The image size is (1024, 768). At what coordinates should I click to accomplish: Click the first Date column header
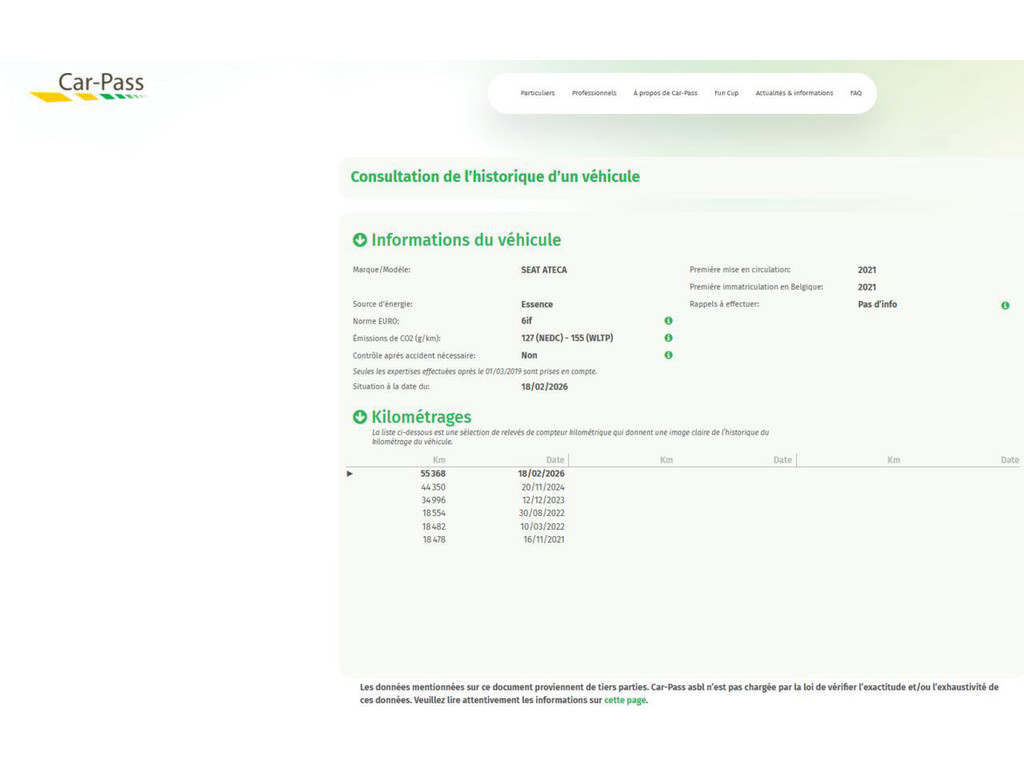point(555,460)
